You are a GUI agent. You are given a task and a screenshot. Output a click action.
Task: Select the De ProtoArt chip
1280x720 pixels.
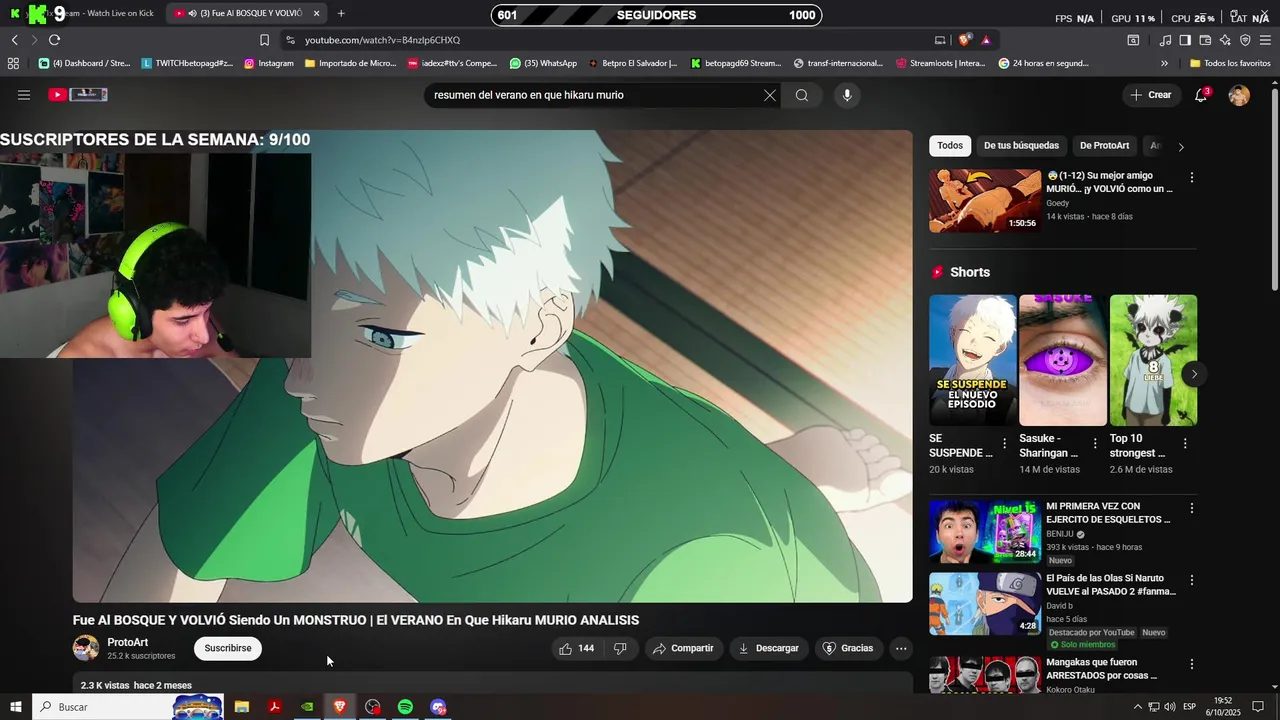point(1104,145)
